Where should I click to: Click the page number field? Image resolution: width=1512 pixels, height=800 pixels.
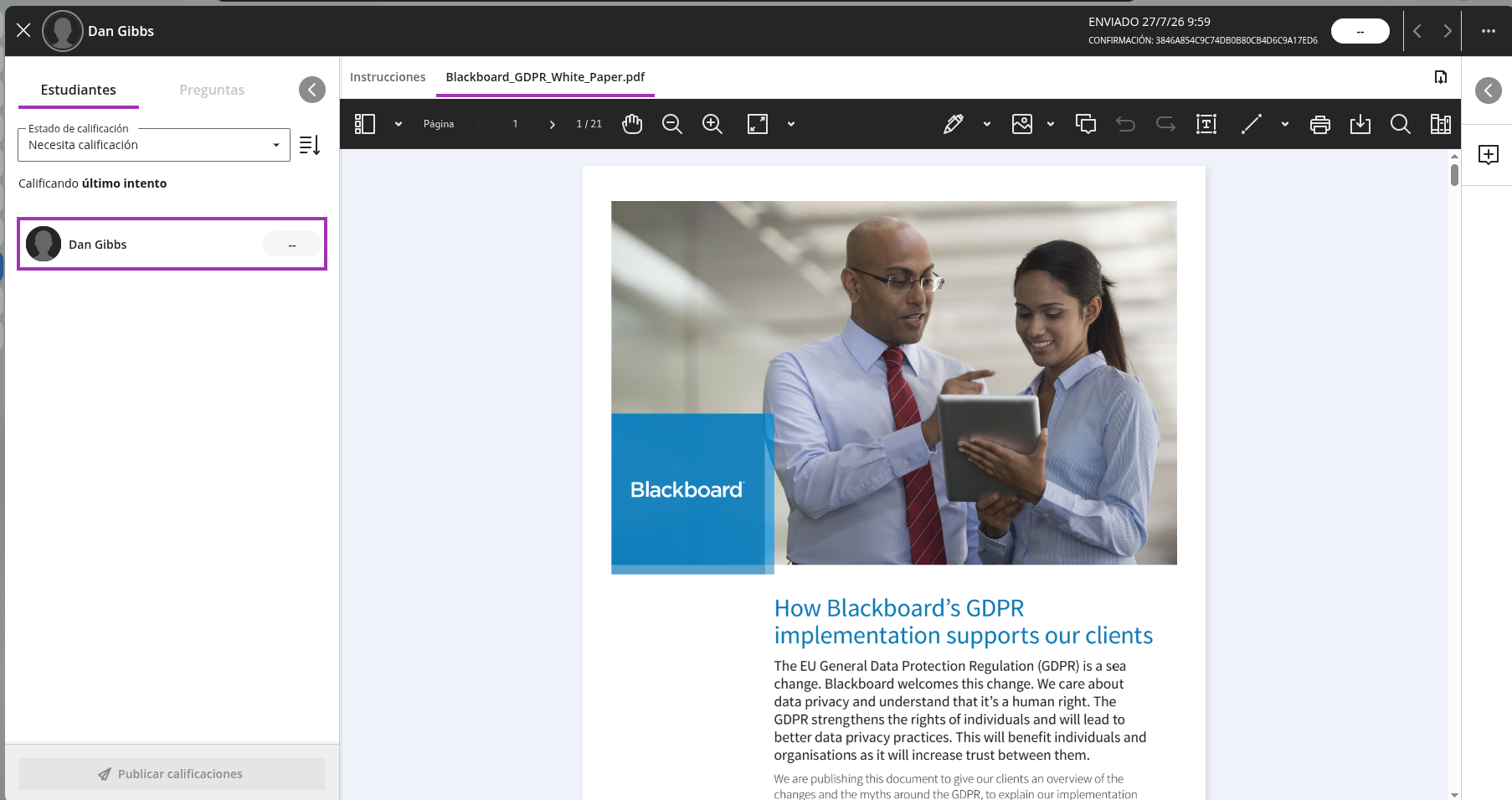(x=515, y=124)
